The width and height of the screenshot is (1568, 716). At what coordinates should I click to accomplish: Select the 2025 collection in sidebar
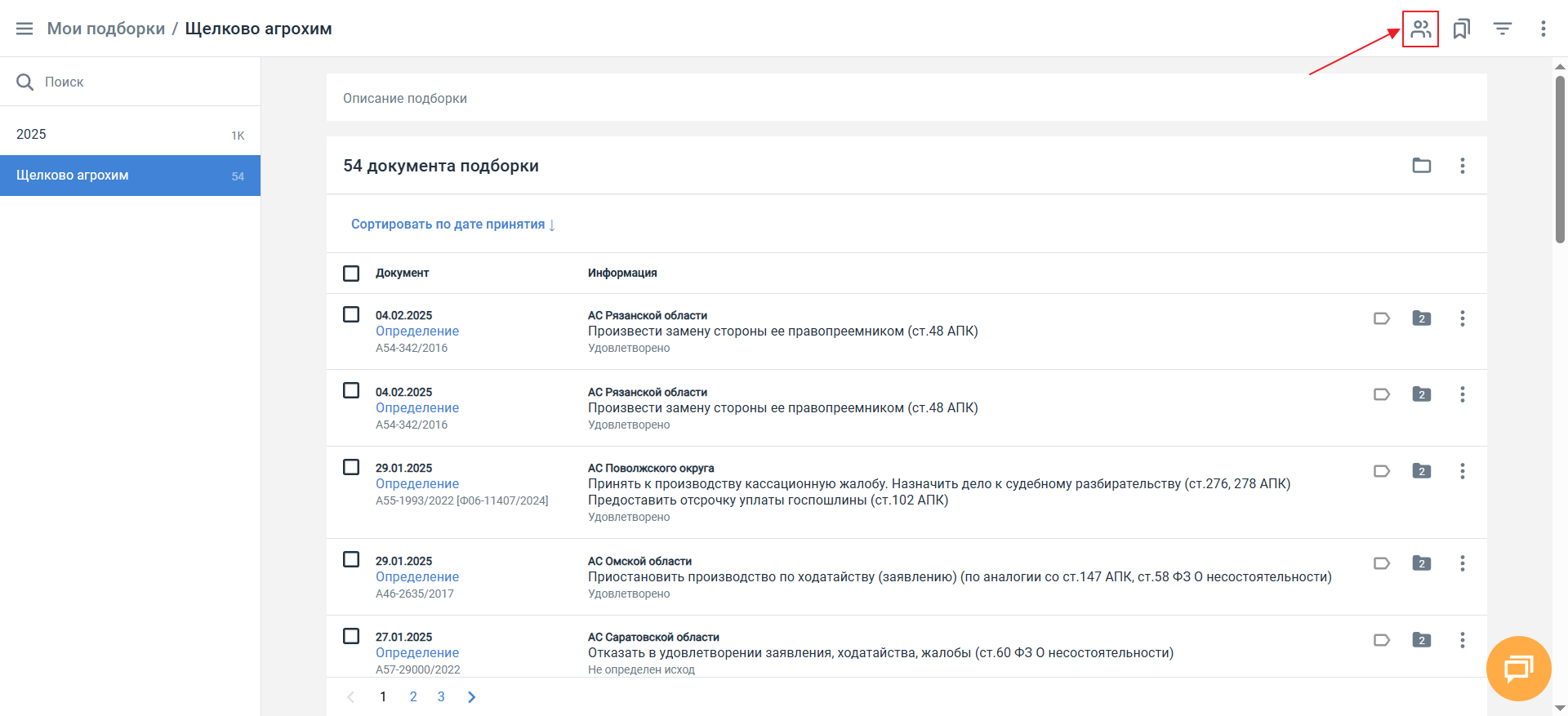[x=131, y=135]
